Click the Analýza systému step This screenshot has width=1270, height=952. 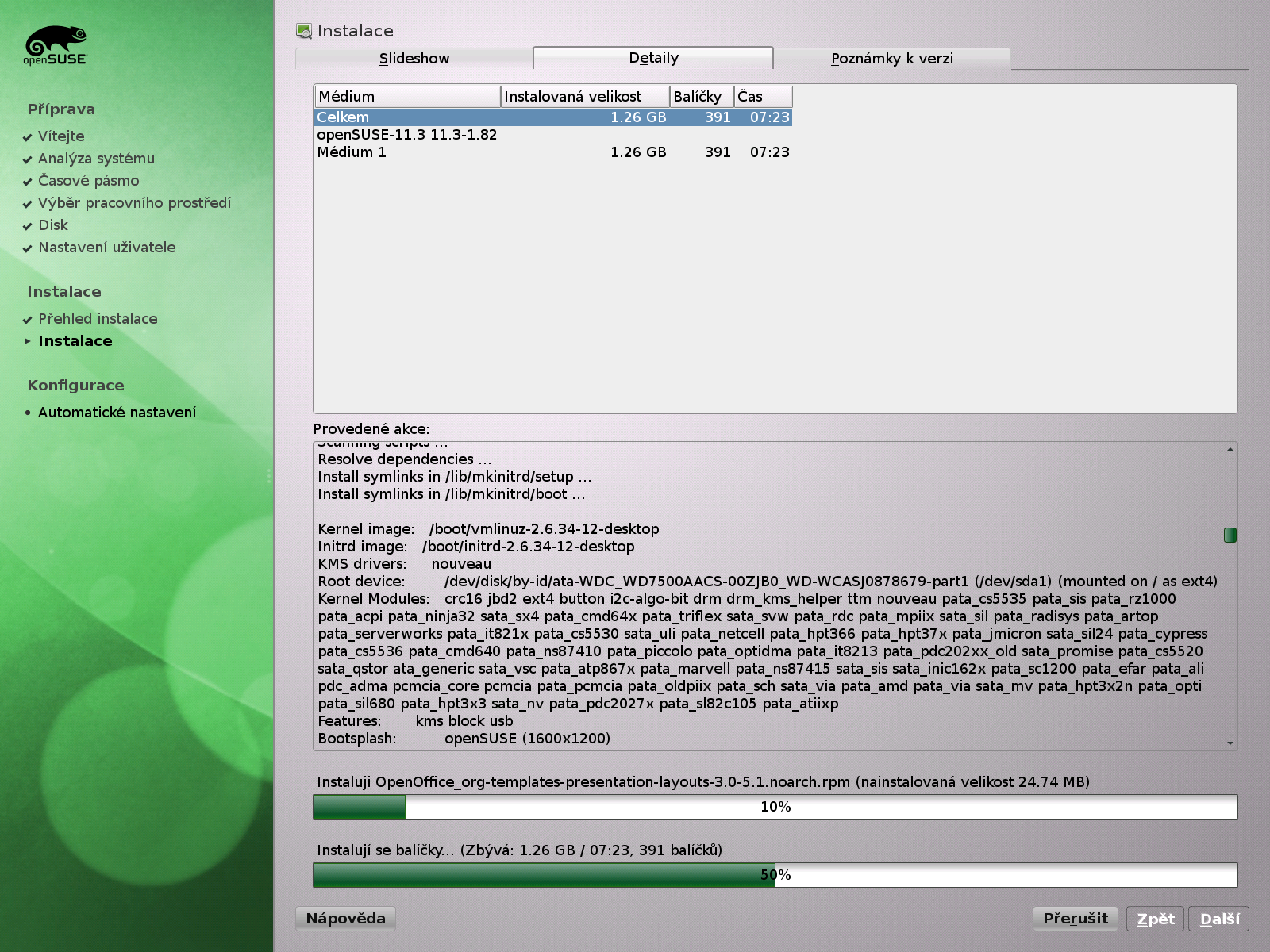[96, 159]
